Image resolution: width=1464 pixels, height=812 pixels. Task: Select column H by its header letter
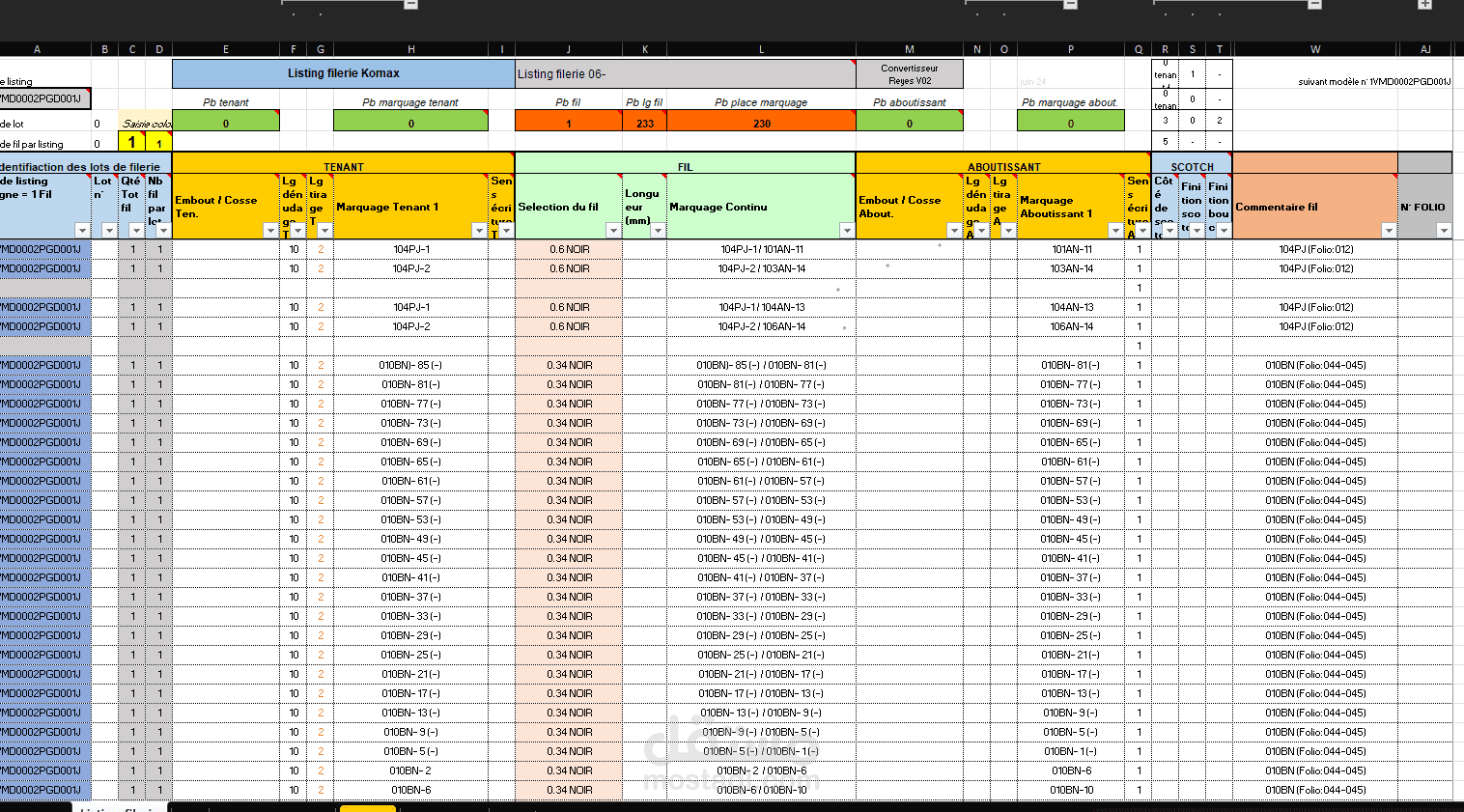pos(411,49)
